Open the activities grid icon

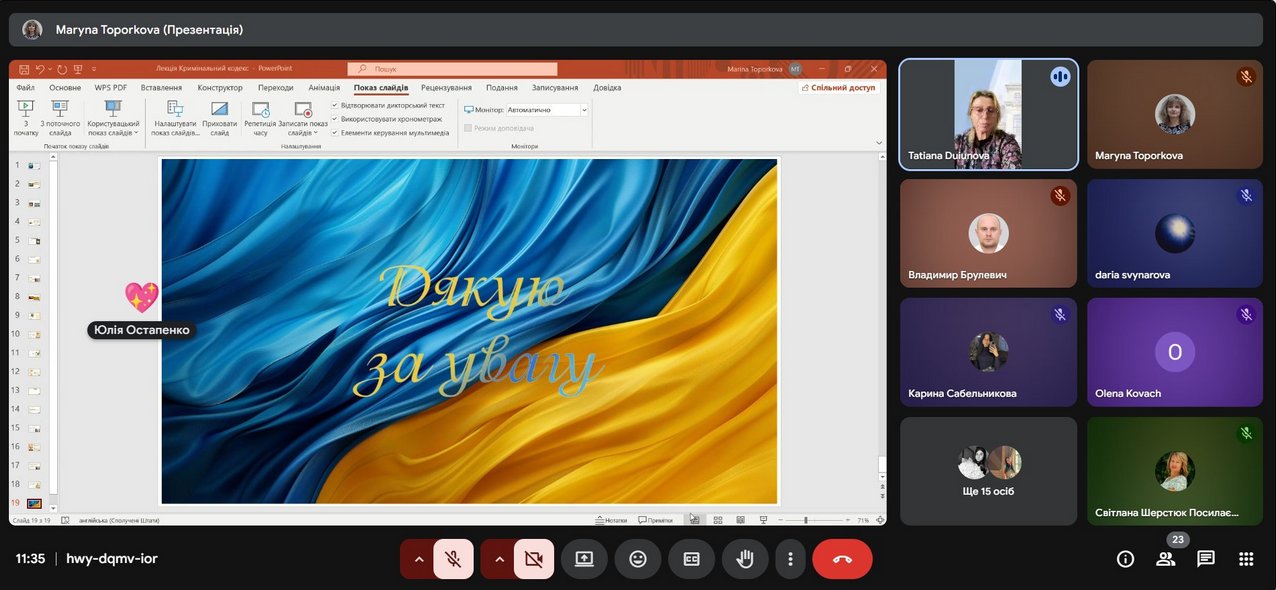click(x=1246, y=559)
